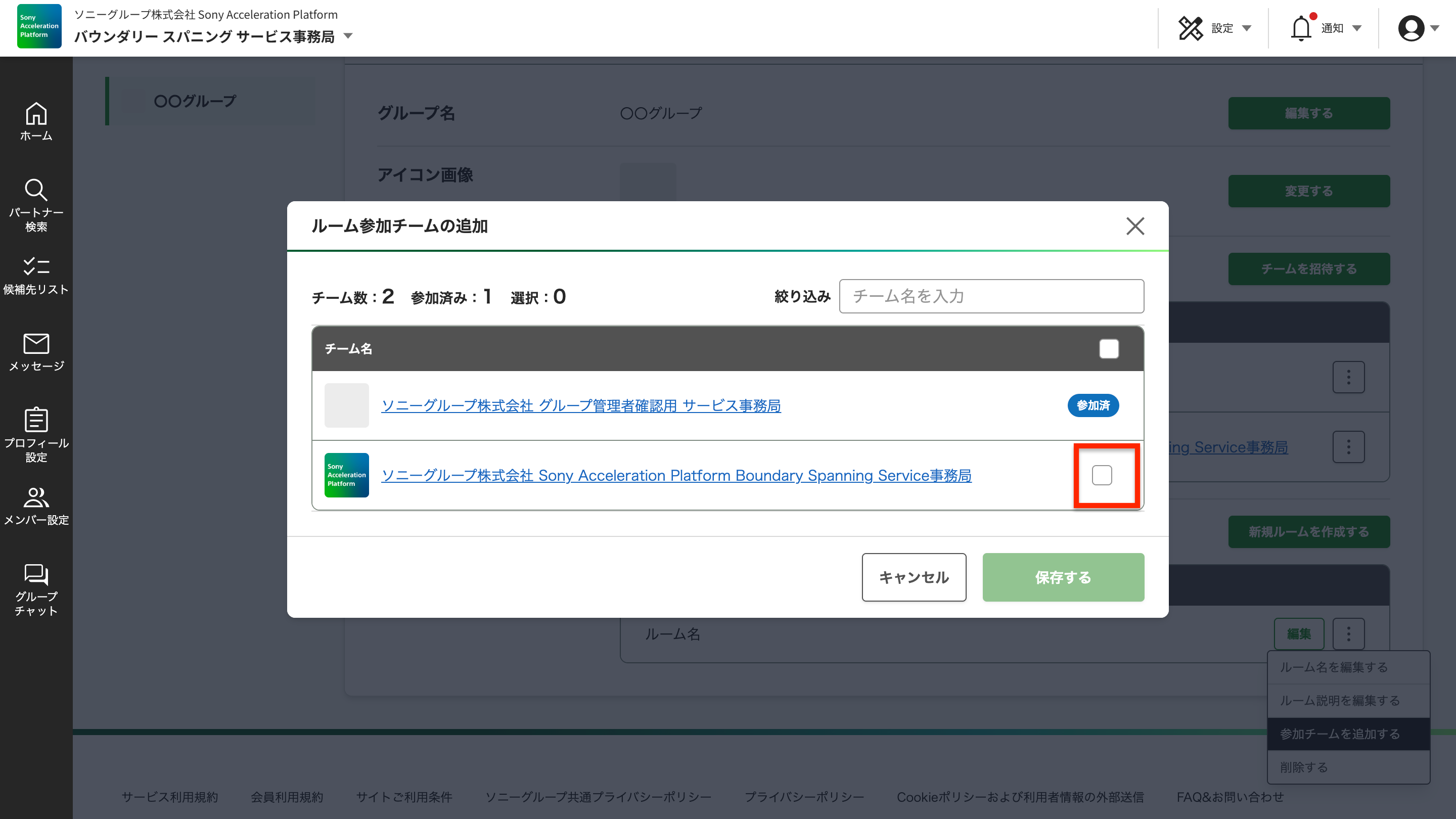Click the notification bell icon

[1301, 28]
